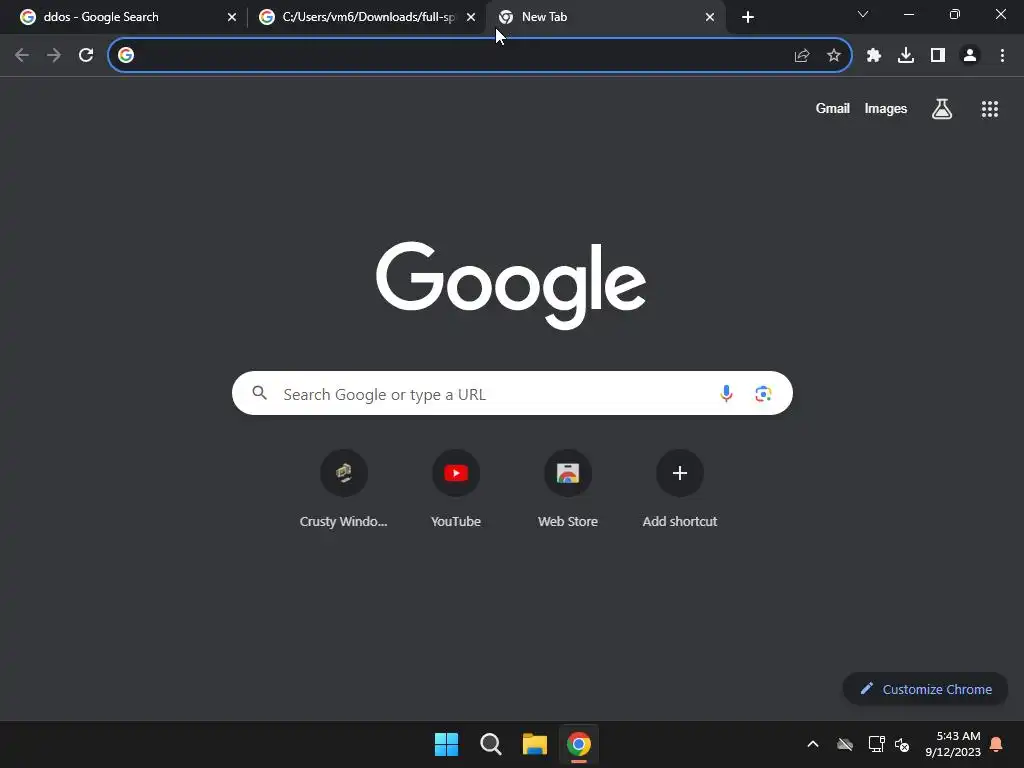
Task: Open the profile avatar menu
Action: 970,56
